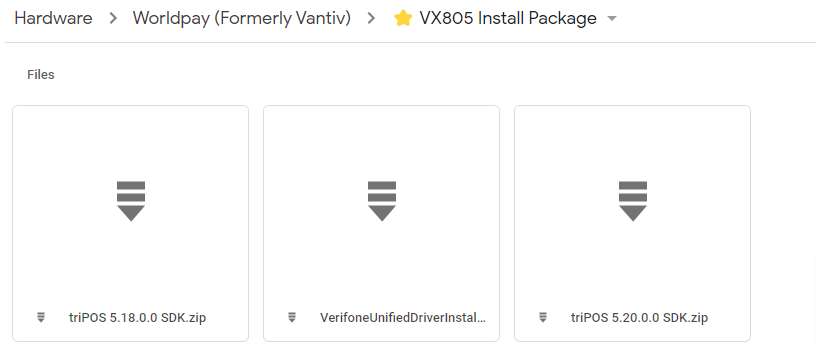The height and width of the screenshot is (363, 816).
Task: Click the Files section heading
Action: (x=41, y=75)
